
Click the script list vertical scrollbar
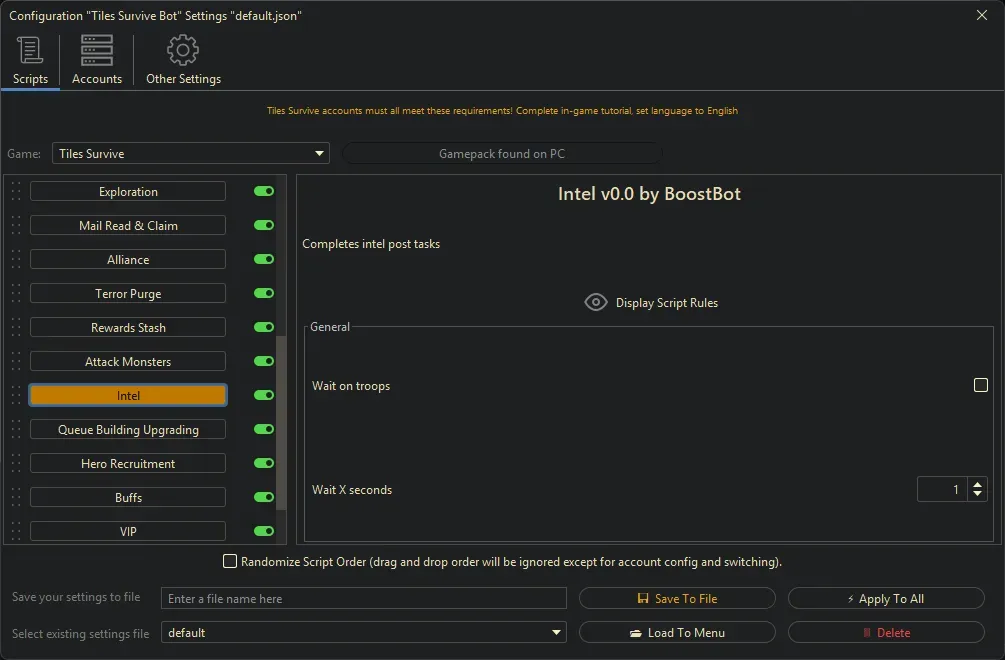[x=281, y=420]
